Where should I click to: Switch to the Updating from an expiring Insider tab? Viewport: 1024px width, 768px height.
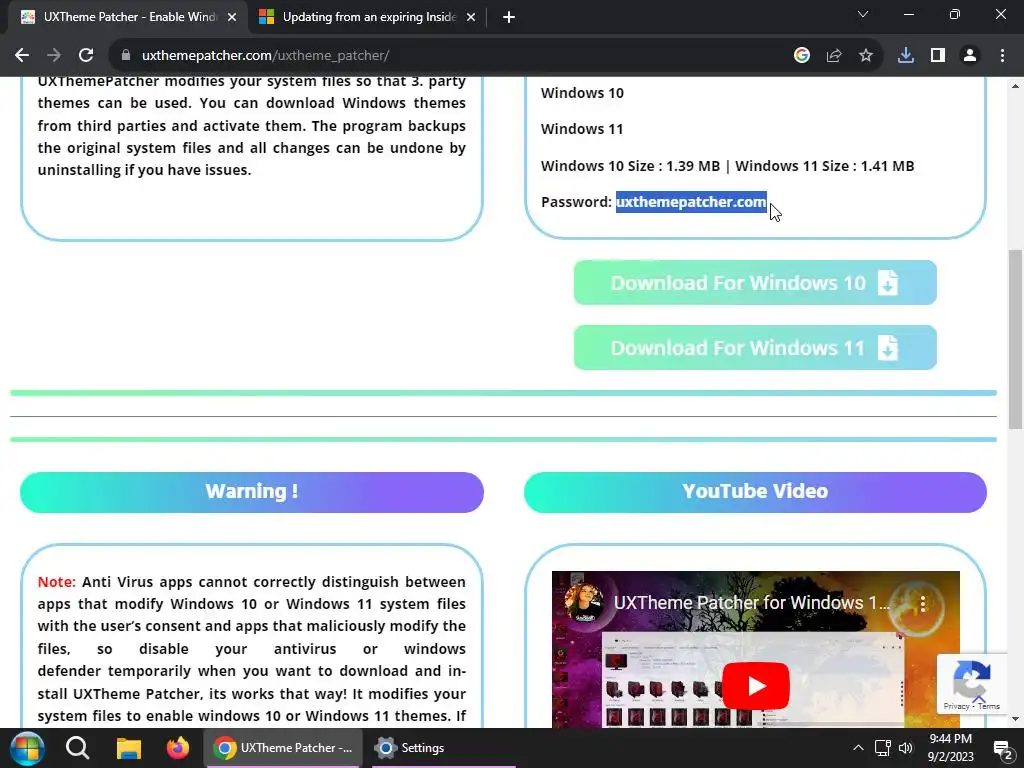tap(366, 17)
